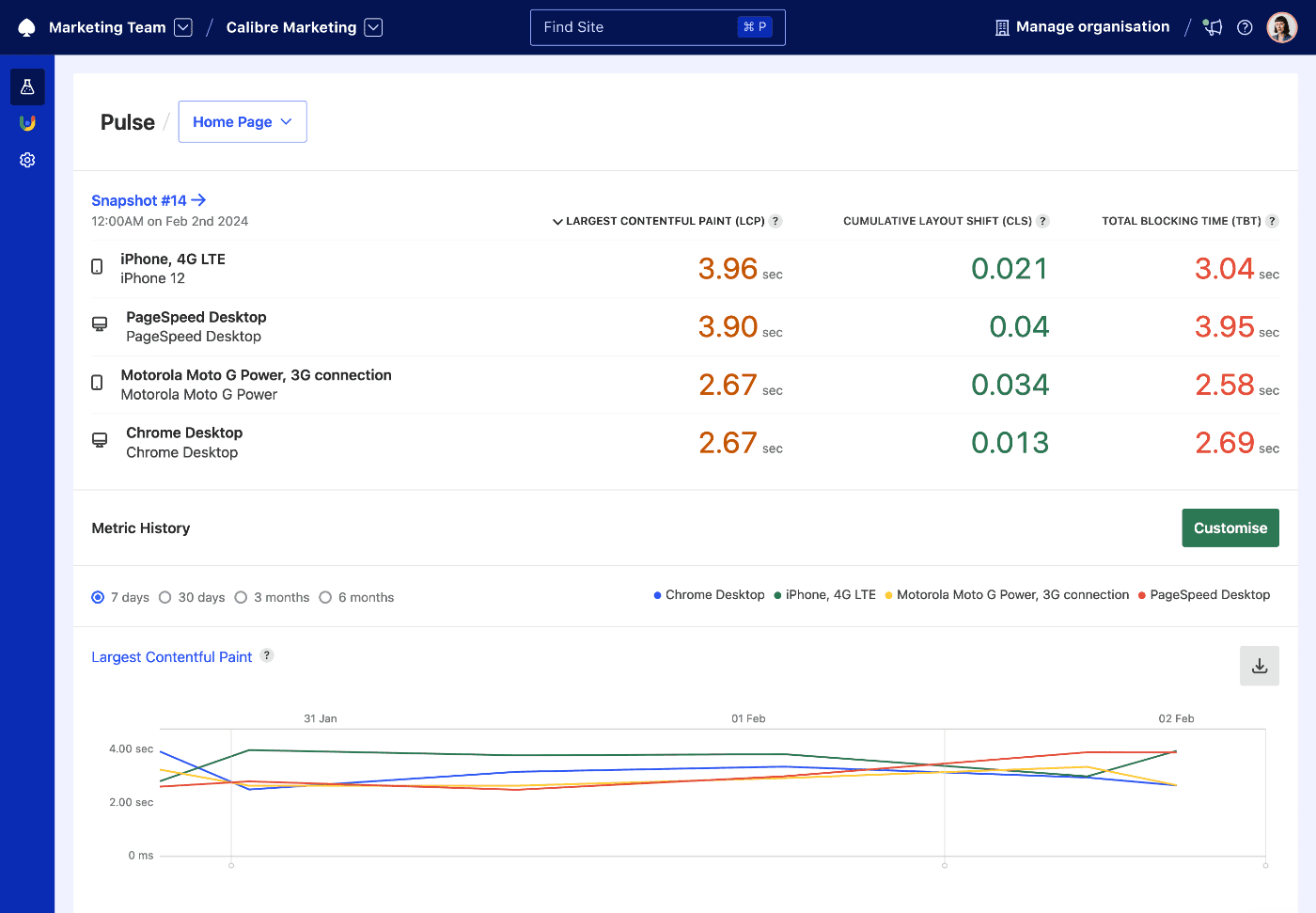The height and width of the screenshot is (913, 1316).
Task: Open the Home Page selector dropdown
Action: point(243,121)
